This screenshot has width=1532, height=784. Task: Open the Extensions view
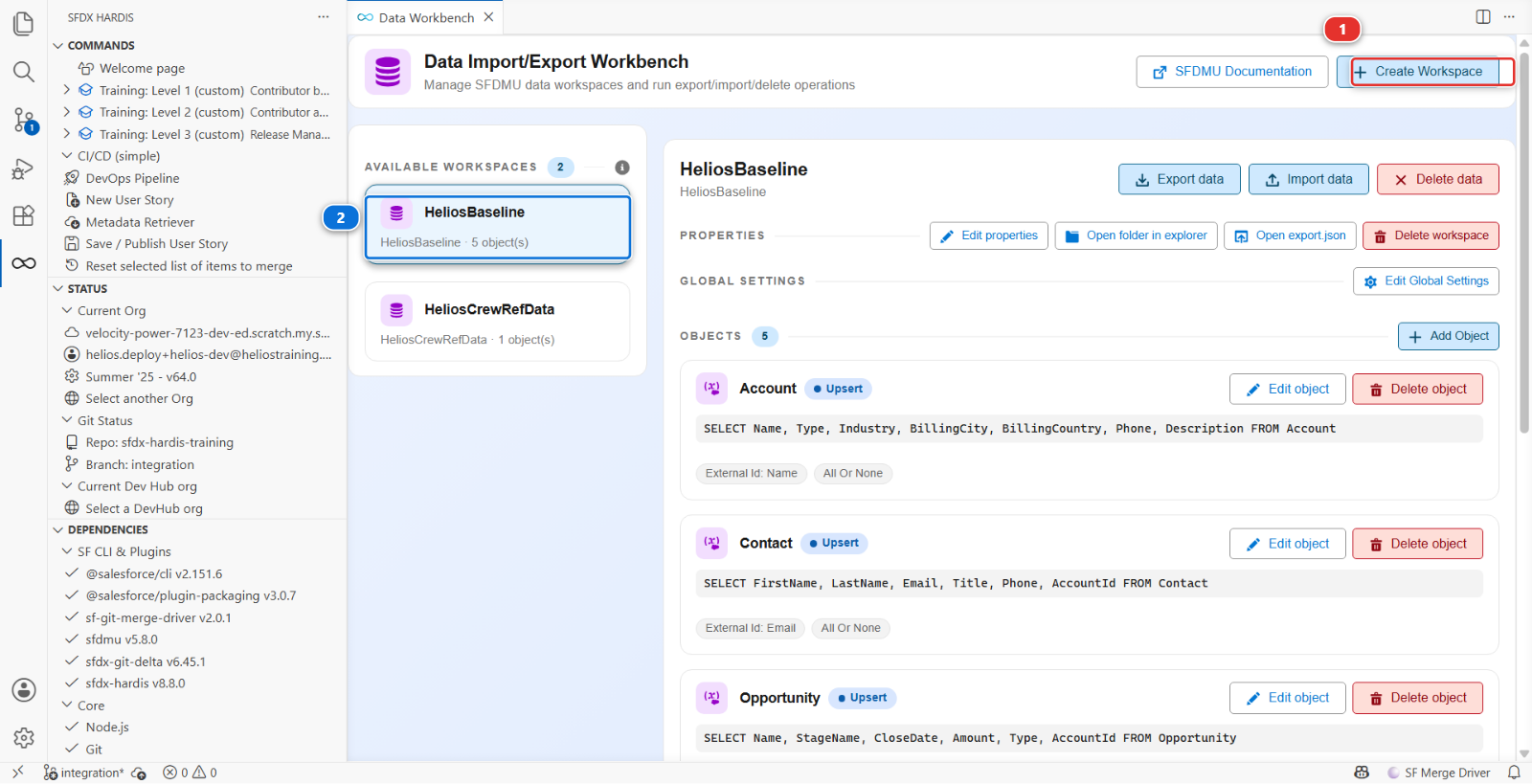pos(24,215)
